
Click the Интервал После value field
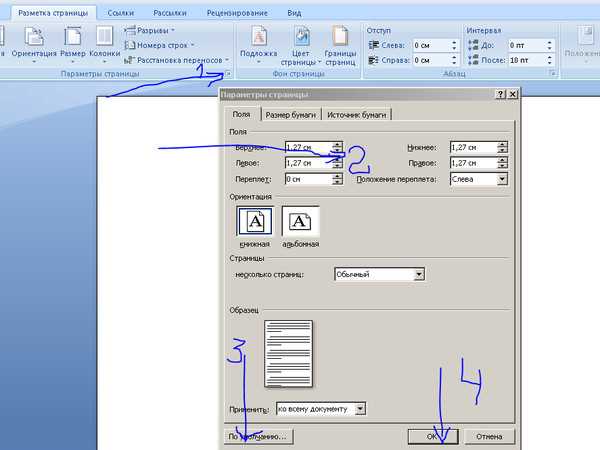[x=527, y=60]
